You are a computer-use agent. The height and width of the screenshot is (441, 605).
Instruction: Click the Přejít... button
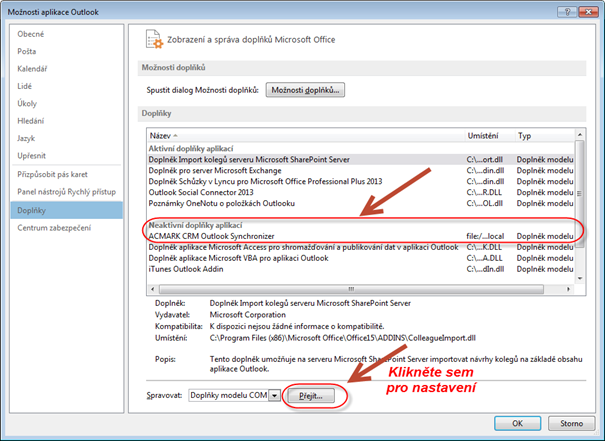(x=311, y=396)
